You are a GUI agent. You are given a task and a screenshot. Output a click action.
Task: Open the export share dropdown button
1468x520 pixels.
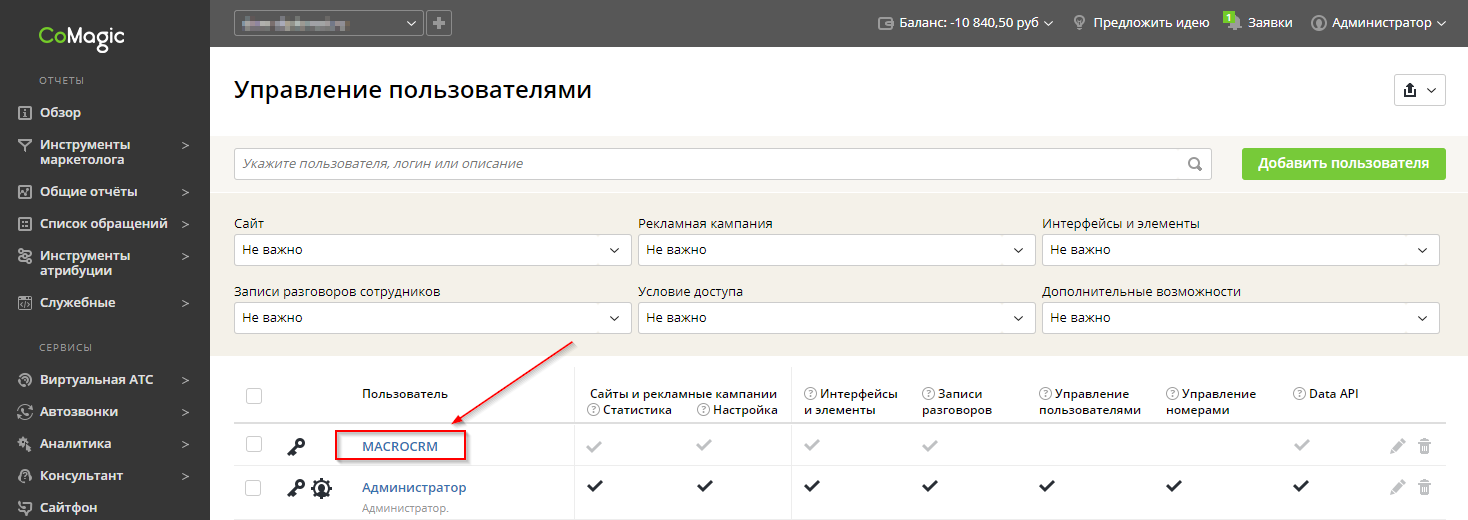pyautogui.click(x=1419, y=90)
